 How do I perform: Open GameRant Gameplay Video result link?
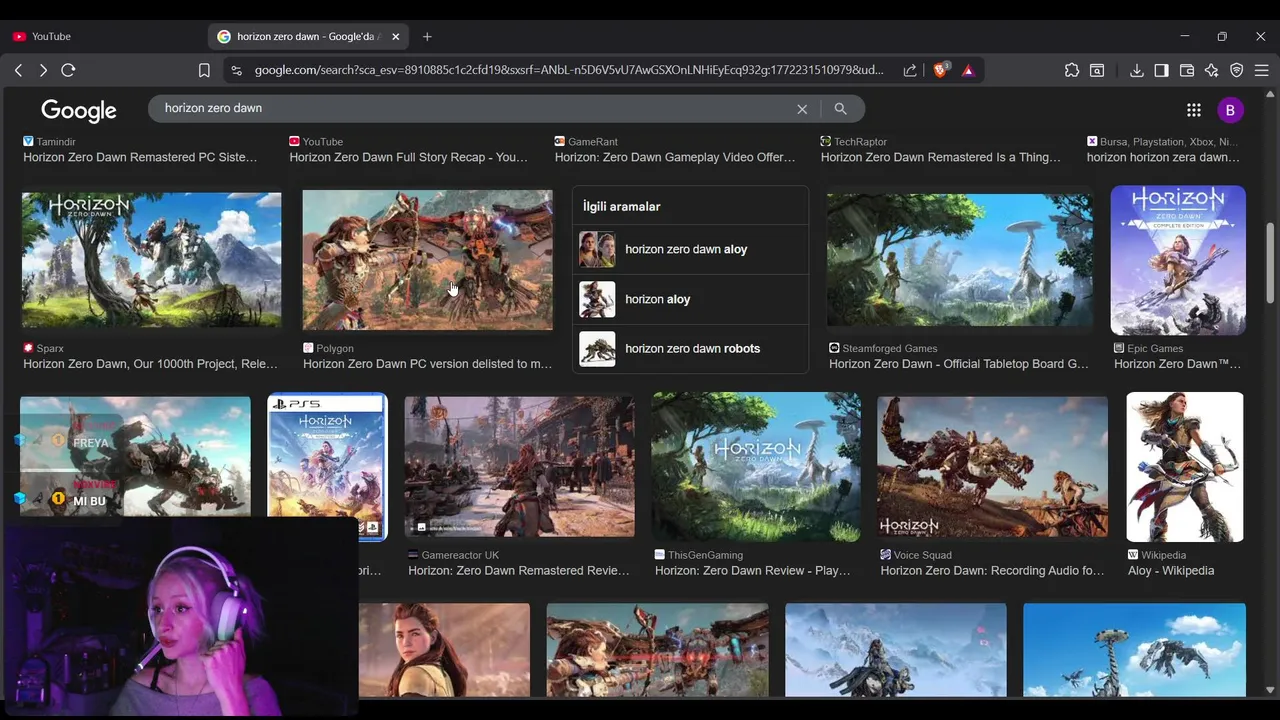click(x=675, y=157)
